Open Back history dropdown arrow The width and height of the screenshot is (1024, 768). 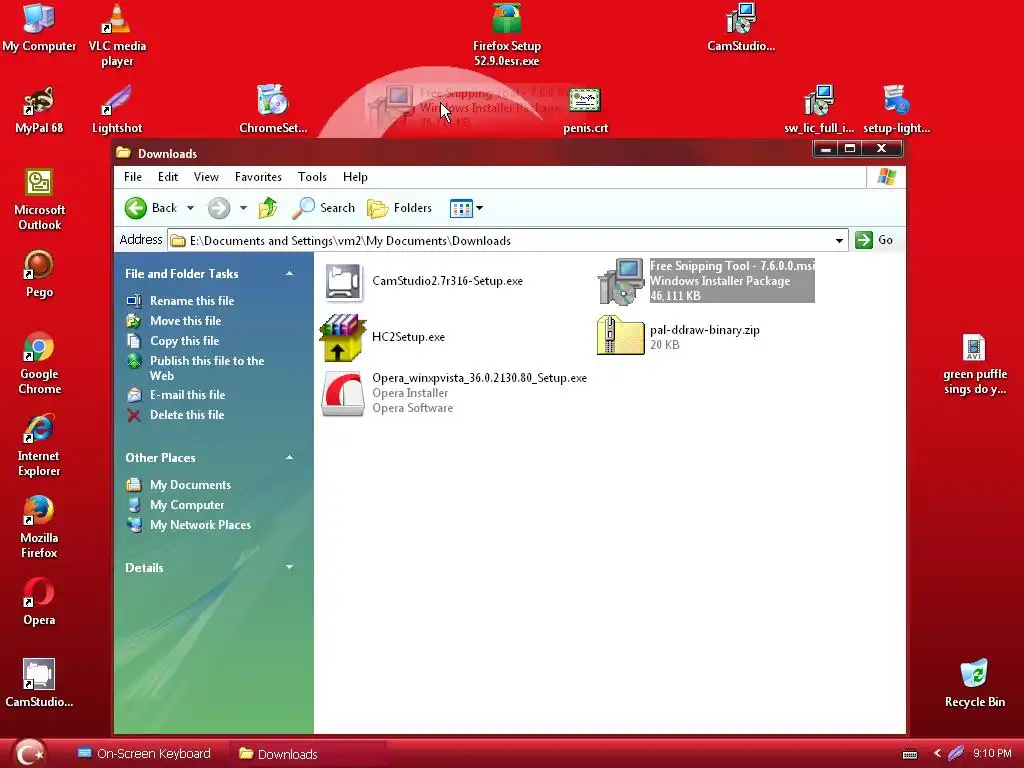pos(190,208)
